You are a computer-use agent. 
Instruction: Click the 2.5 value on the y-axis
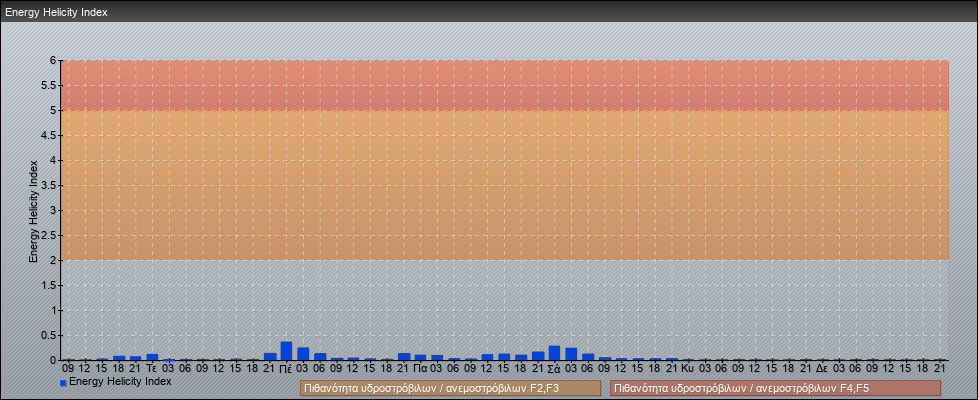49,235
